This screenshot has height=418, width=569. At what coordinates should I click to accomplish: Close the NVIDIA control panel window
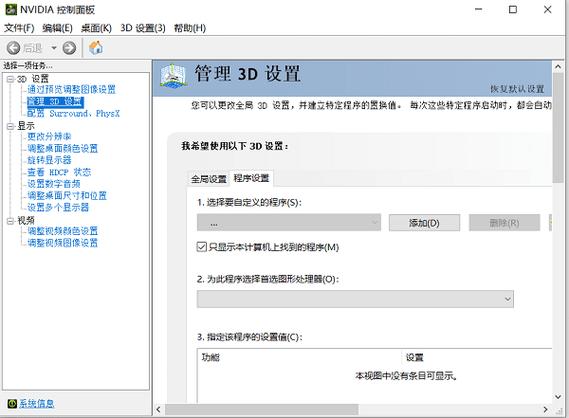pos(548,9)
